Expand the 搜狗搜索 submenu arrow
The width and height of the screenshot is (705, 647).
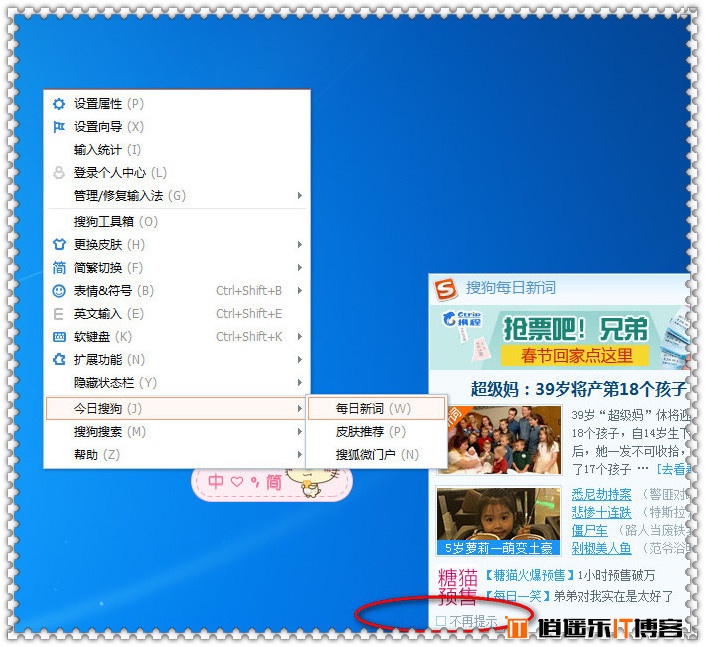click(x=299, y=432)
